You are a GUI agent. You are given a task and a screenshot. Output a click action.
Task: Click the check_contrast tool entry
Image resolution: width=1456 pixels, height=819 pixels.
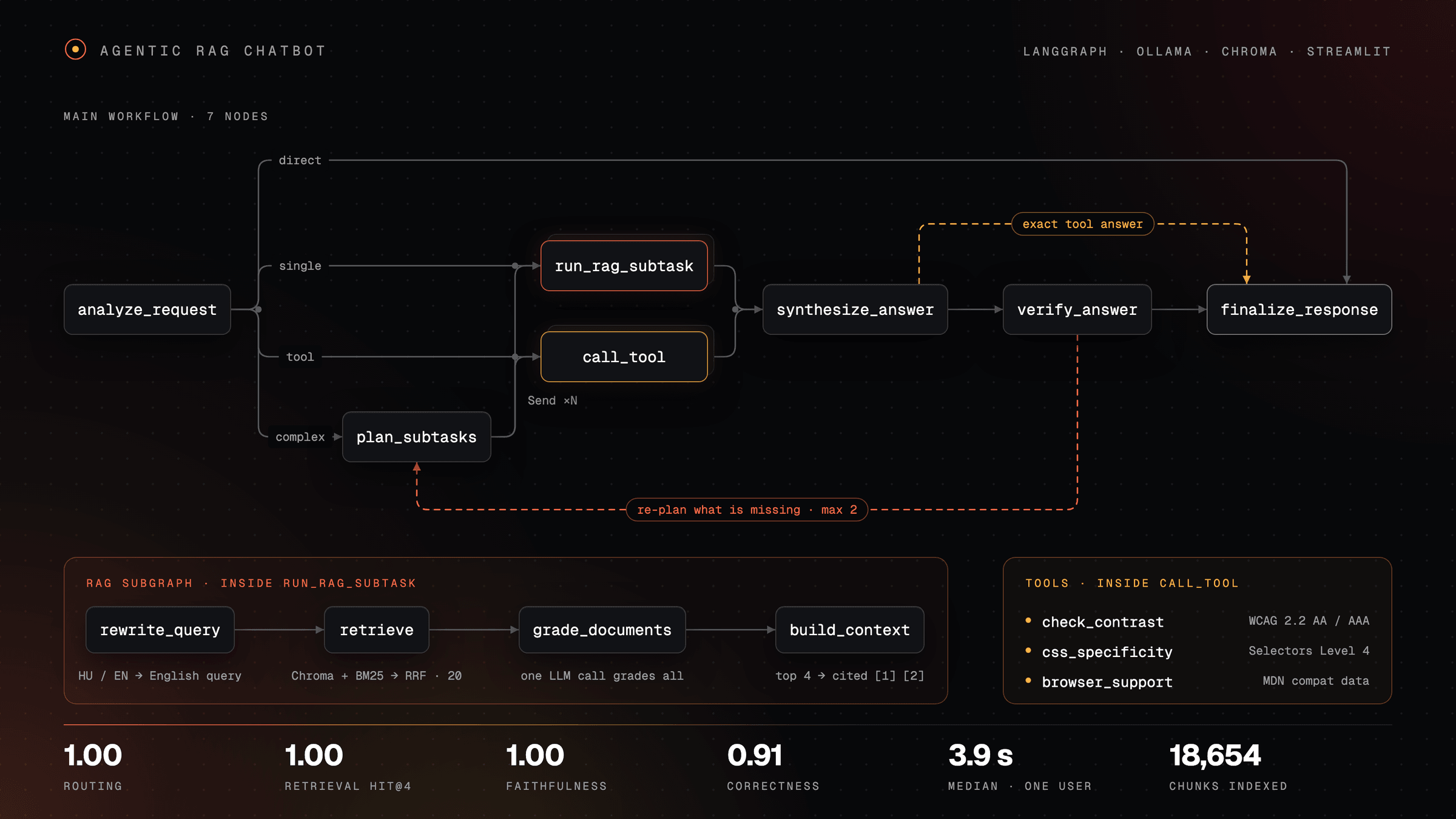[1103, 622]
